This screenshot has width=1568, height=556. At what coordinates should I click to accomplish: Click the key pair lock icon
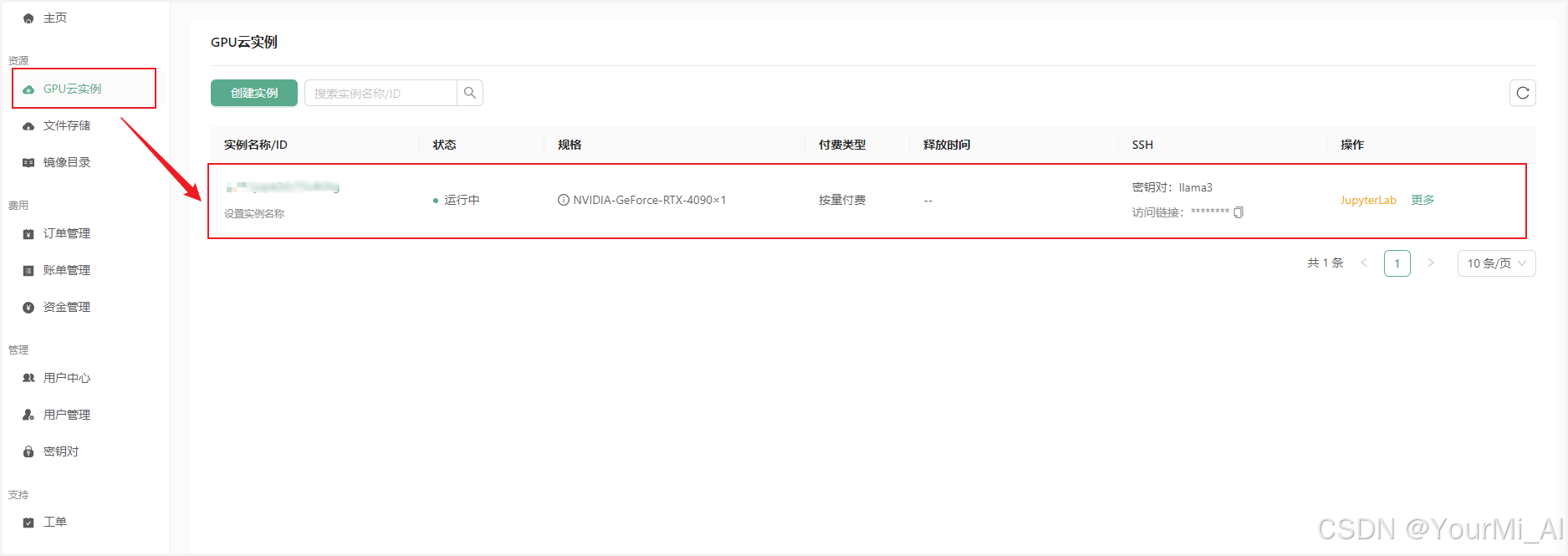(x=28, y=451)
